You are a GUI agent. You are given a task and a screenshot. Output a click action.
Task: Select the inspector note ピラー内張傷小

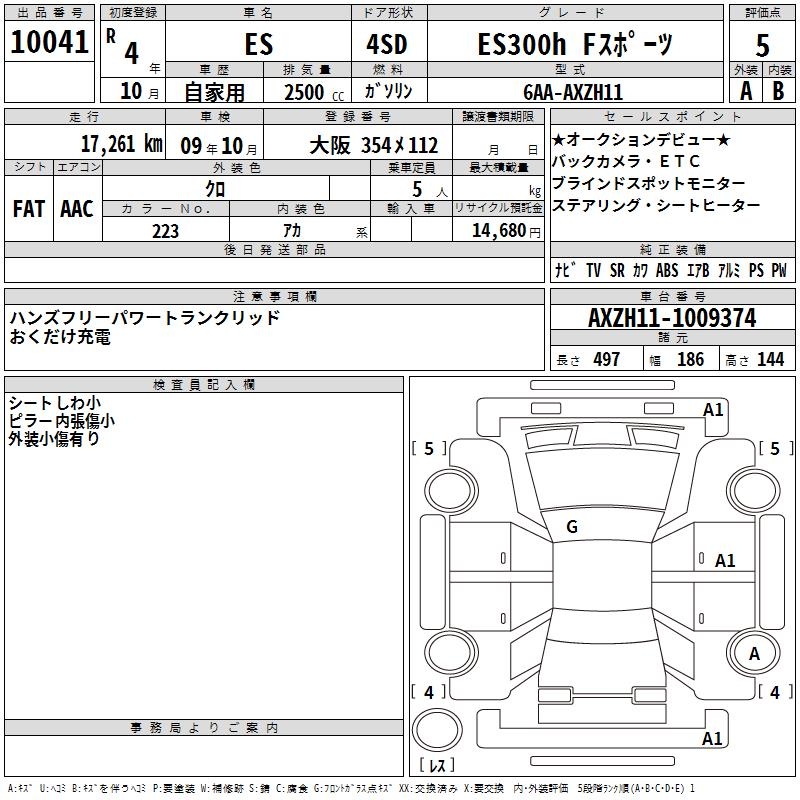pos(61,420)
